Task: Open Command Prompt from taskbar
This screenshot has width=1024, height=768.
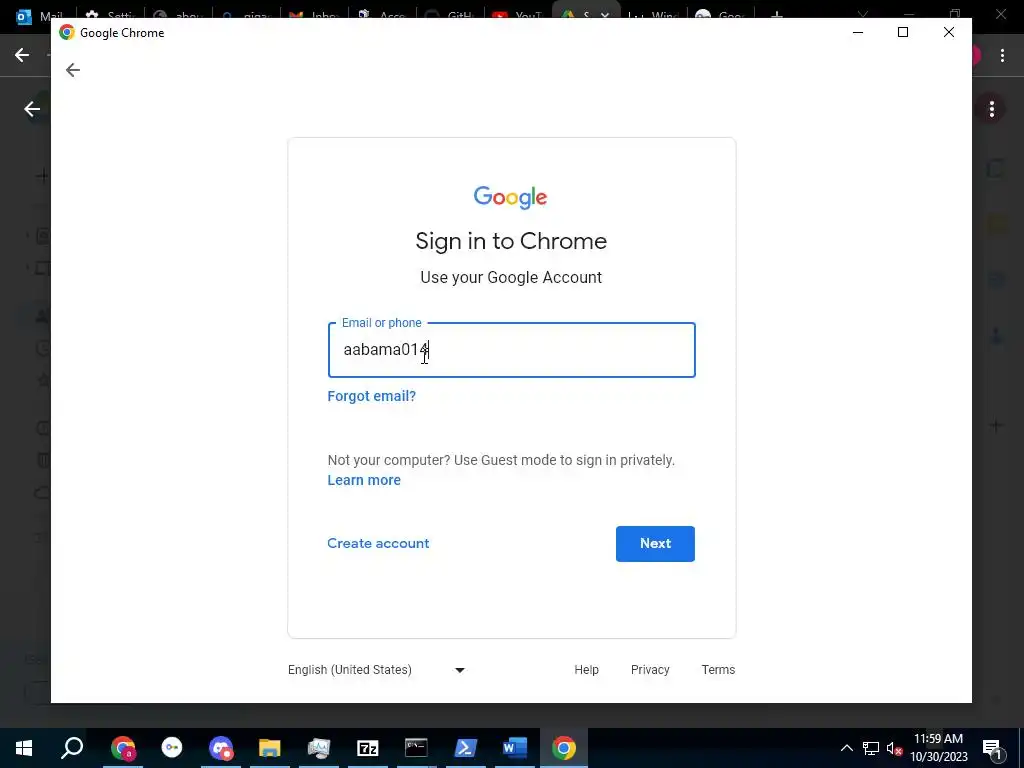Action: [x=416, y=748]
